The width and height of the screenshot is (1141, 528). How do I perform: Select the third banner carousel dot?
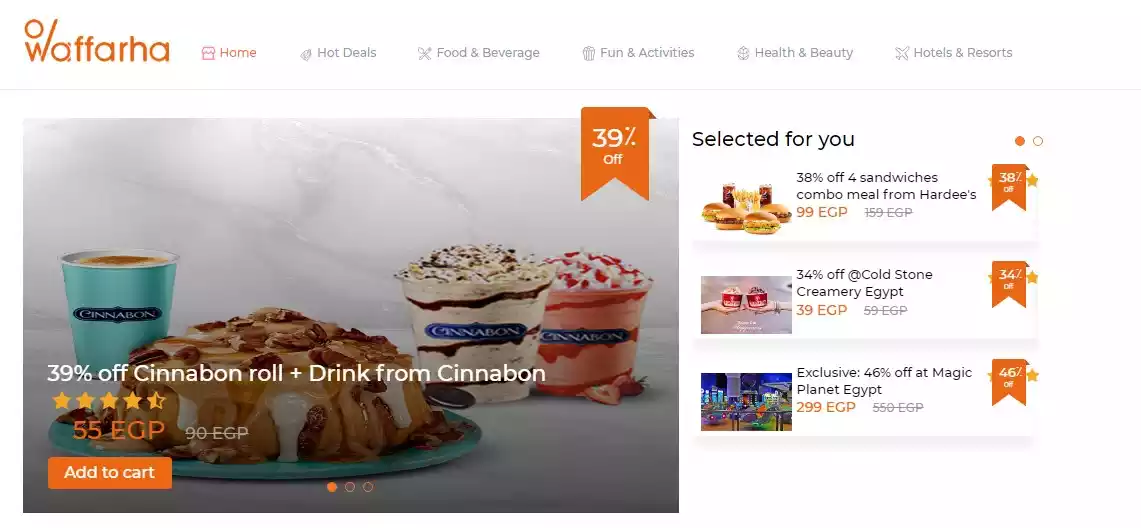click(367, 487)
